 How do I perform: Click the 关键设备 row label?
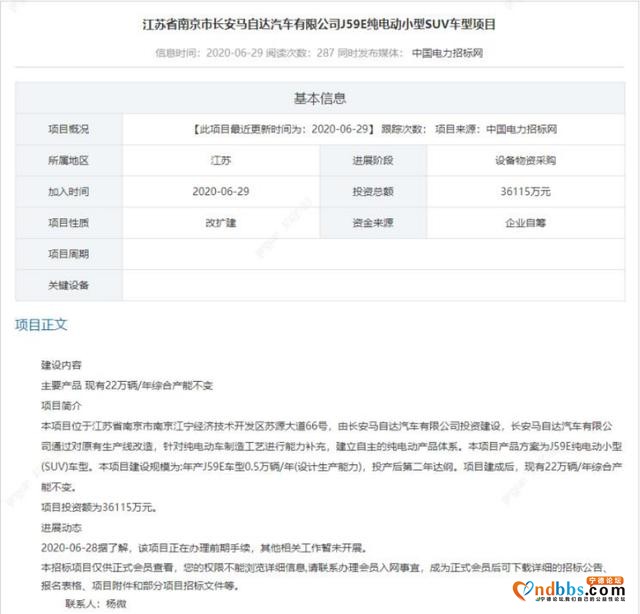(69, 285)
